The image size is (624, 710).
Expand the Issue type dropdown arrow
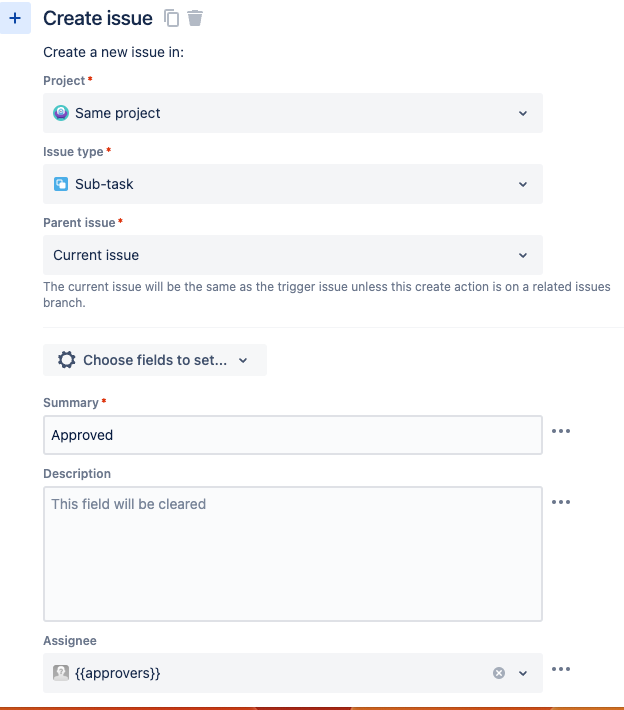click(x=522, y=184)
